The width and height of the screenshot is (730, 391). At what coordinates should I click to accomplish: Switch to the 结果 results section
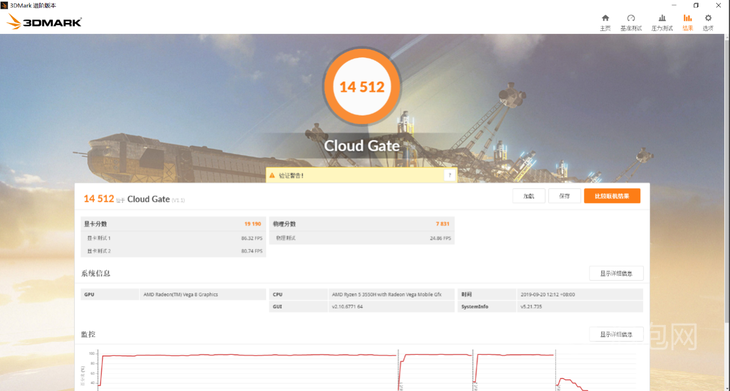point(688,22)
